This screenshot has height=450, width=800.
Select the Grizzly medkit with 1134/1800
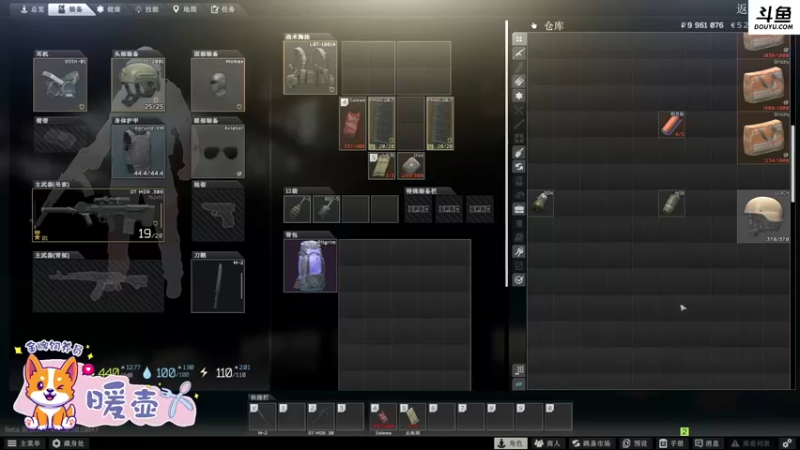pos(764,138)
